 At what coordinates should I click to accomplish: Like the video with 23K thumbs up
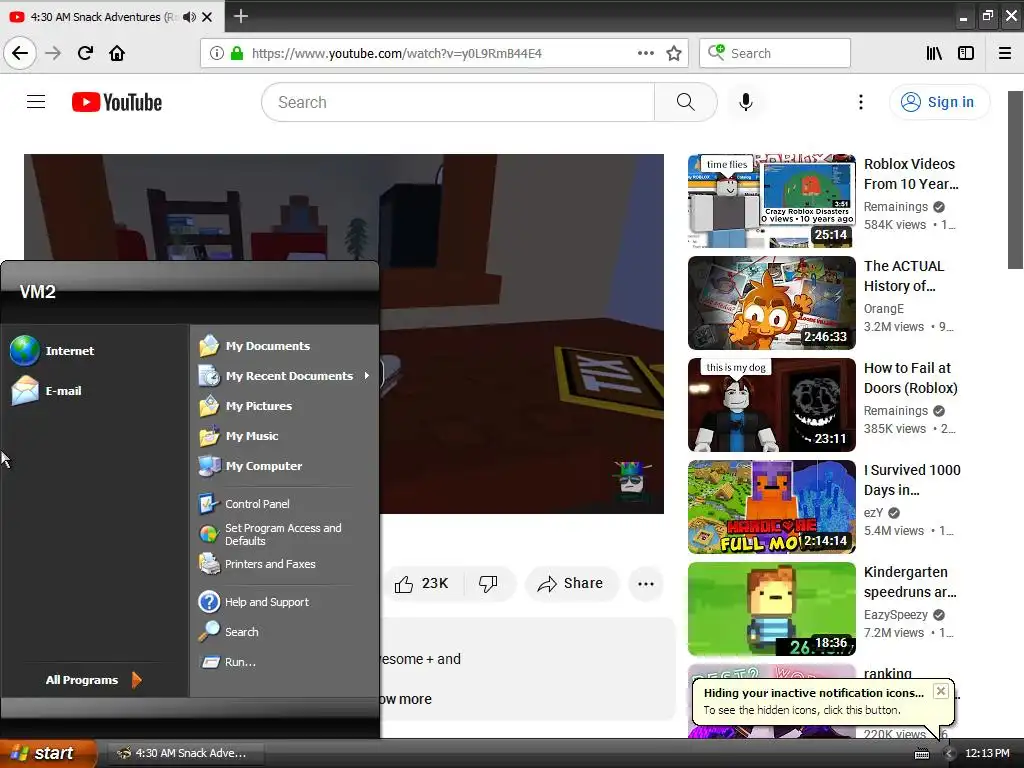pos(422,584)
